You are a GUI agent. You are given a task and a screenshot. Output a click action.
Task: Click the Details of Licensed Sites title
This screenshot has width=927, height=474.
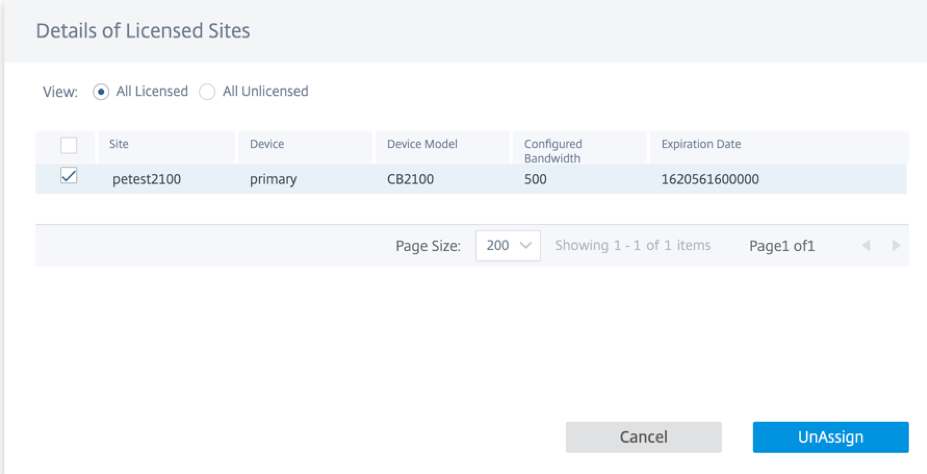[x=143, y=31]
